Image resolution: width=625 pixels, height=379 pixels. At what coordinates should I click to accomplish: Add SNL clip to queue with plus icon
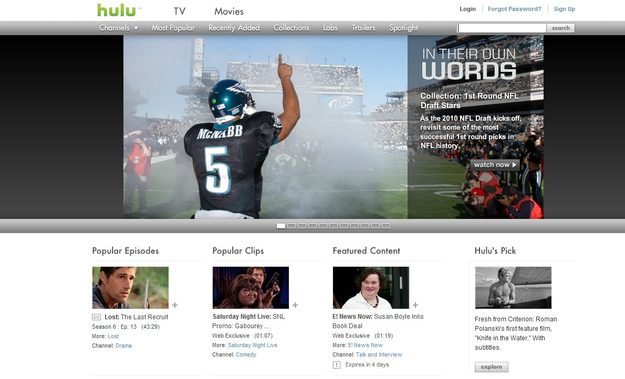click(x=295, y=305)
